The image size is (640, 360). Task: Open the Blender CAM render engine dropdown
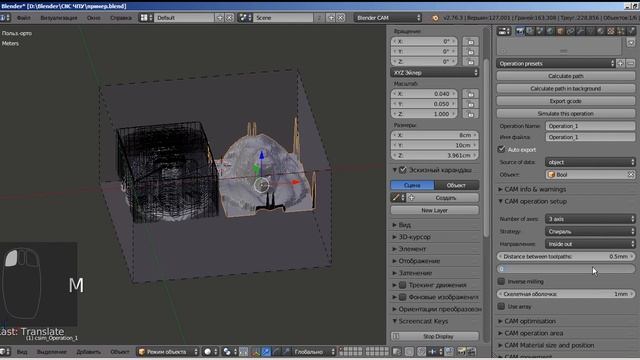point(388,18)
